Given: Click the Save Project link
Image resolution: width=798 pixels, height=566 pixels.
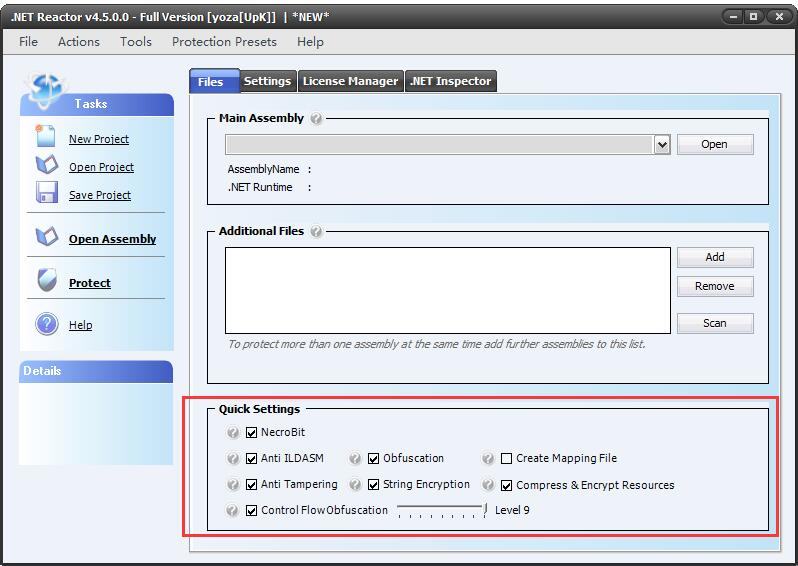Looking at the screenshot, I should (x=100, y=195).
